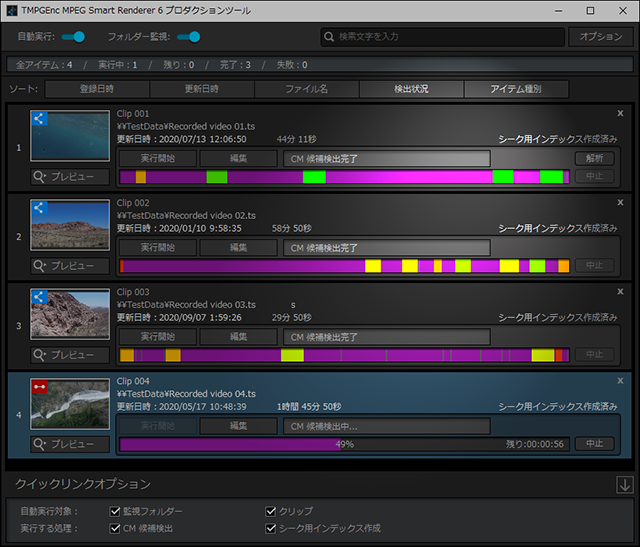The width and height of the screenshot is (640, 547).
Task: Click Clip 003 CM detection color bar
Action: click(x=344, y=355)
